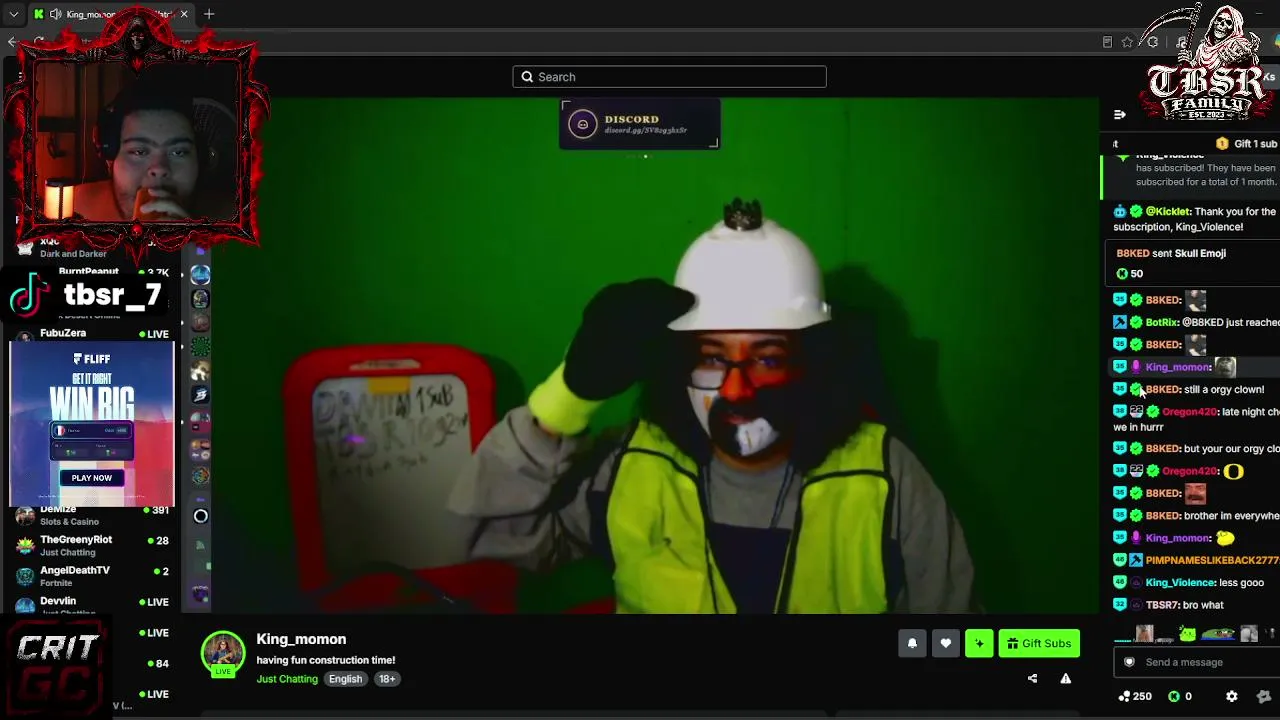Viewport: 1280px width, 720px height.
Task: Open King_momon's channel avatar
Action: (223, 653)
